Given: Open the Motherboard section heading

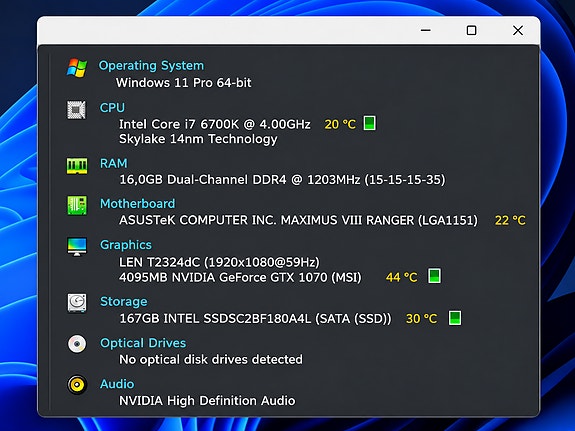Looking at the screenshot, I should point(138,204).
